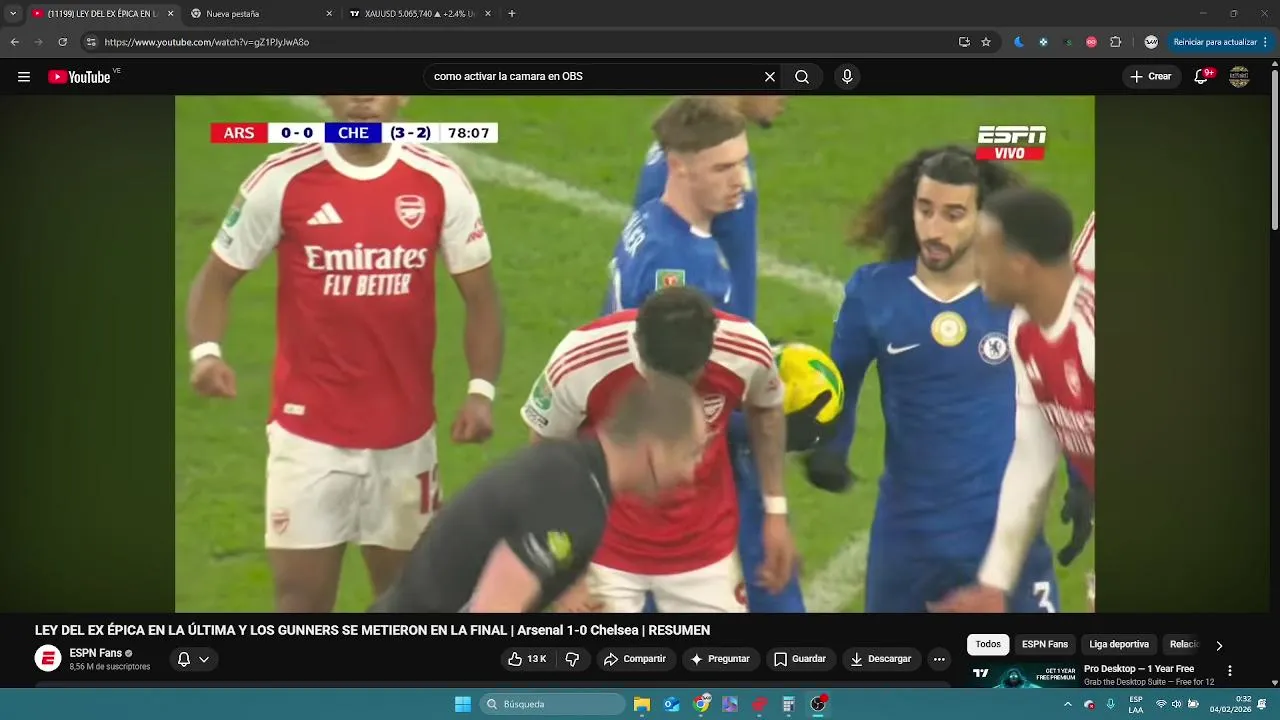Expand more chips with the right arrow
This screenshot has width=1280, height=720.
pyautogui.click(x=1219, y=645)
